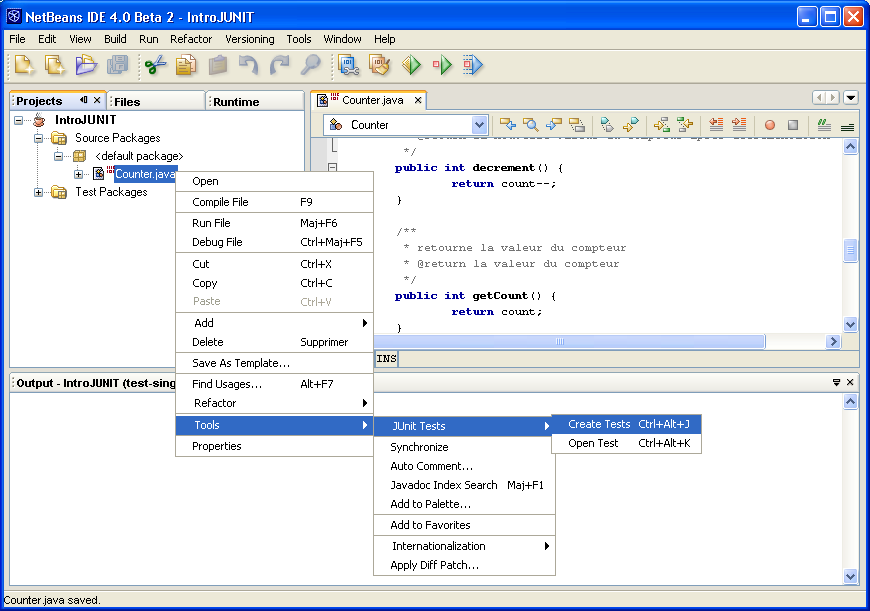
Task: Click the Shift Line Right icon
Action: (739, 124)
